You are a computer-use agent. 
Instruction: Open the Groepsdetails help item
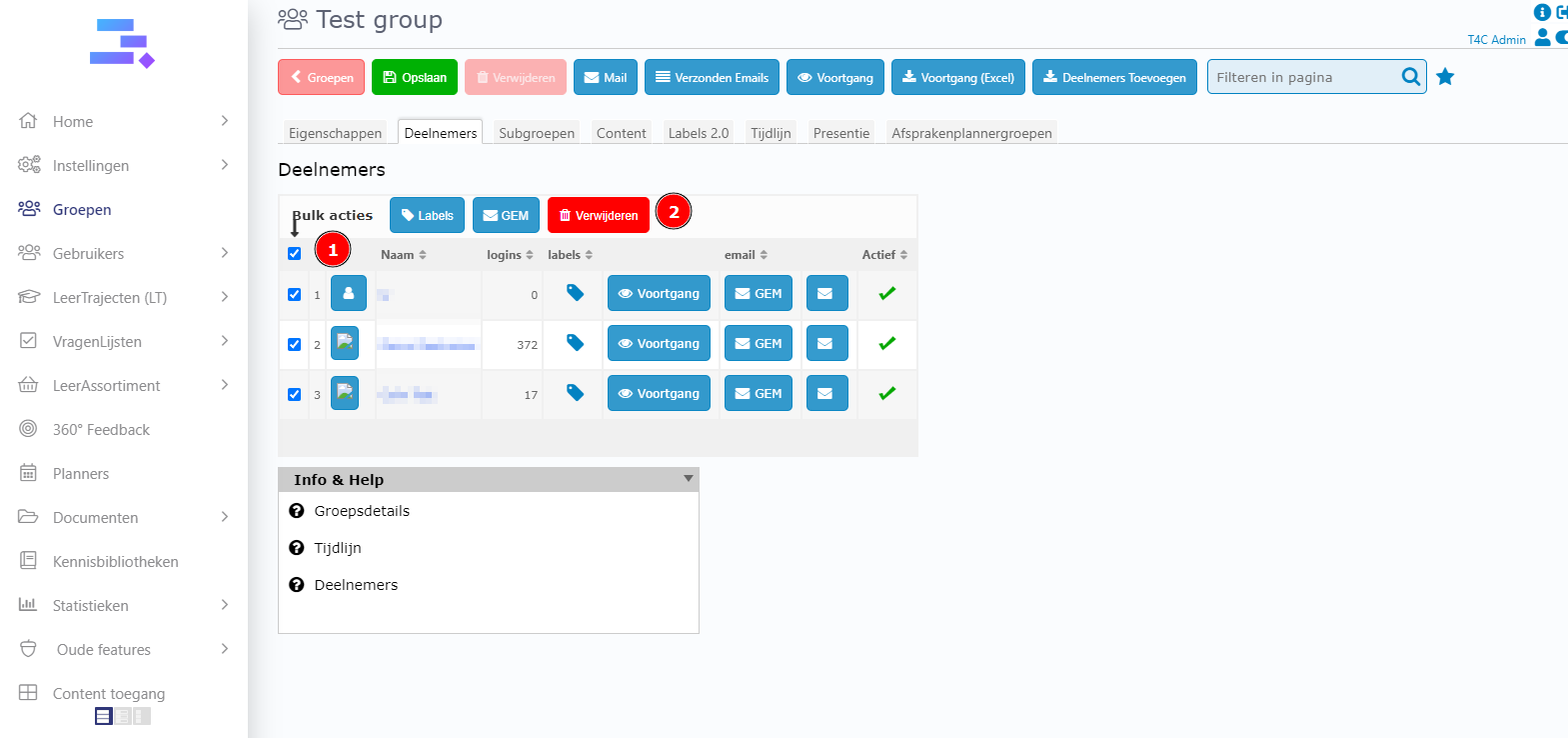pyautogui.click(x=362, y=511)
